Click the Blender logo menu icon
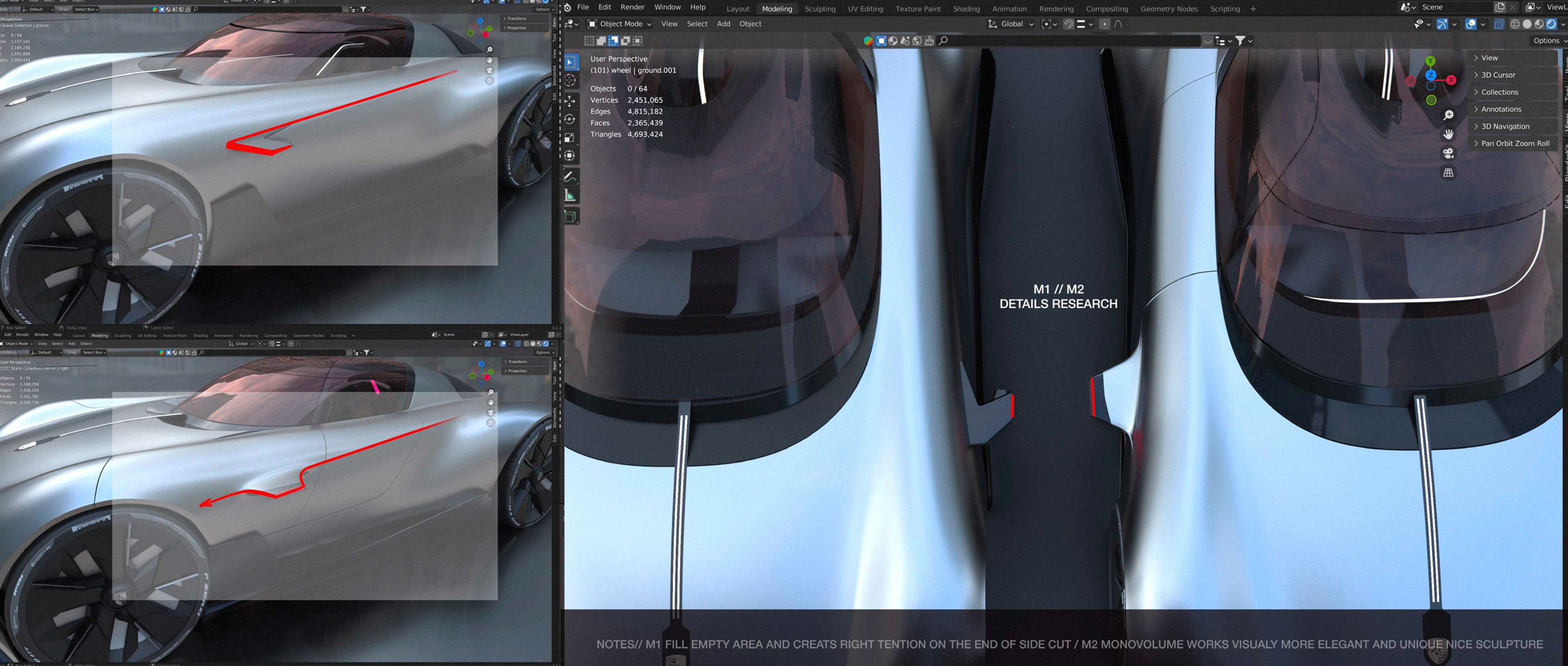This screenshot has height=666, width=1568. 567,7
